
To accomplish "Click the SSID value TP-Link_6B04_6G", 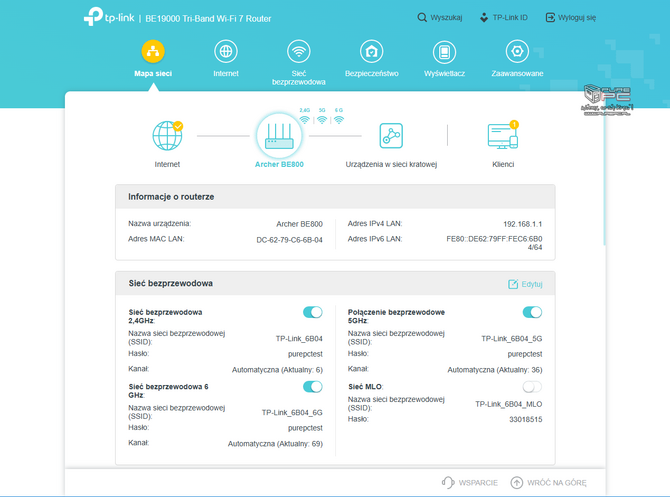I will click(292, 412).
